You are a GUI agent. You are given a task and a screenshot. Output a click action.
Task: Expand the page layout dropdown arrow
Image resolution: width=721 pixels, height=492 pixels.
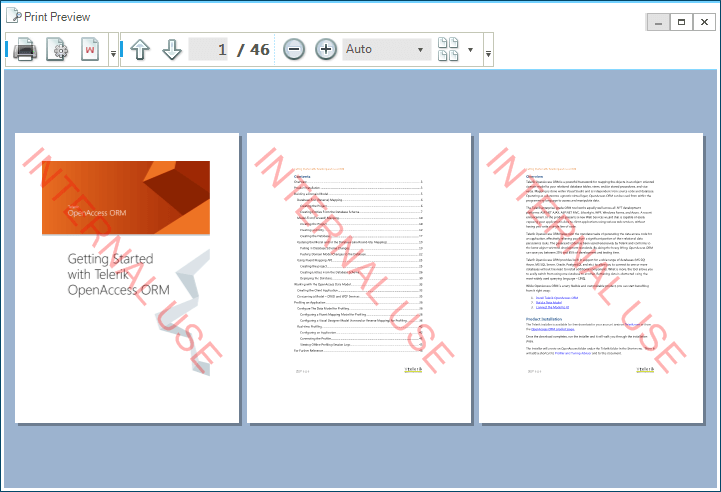(470, 49)
